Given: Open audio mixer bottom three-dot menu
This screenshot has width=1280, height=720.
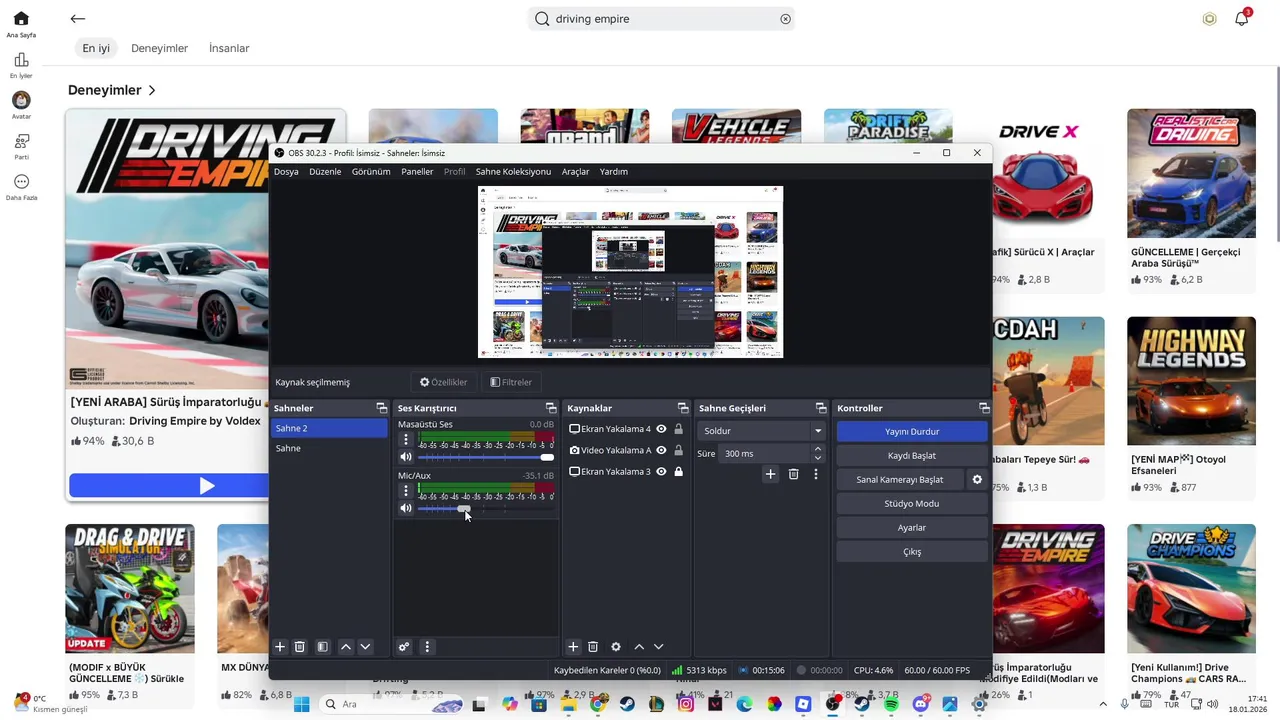Looking at the screenshot, I should point(427,647).
